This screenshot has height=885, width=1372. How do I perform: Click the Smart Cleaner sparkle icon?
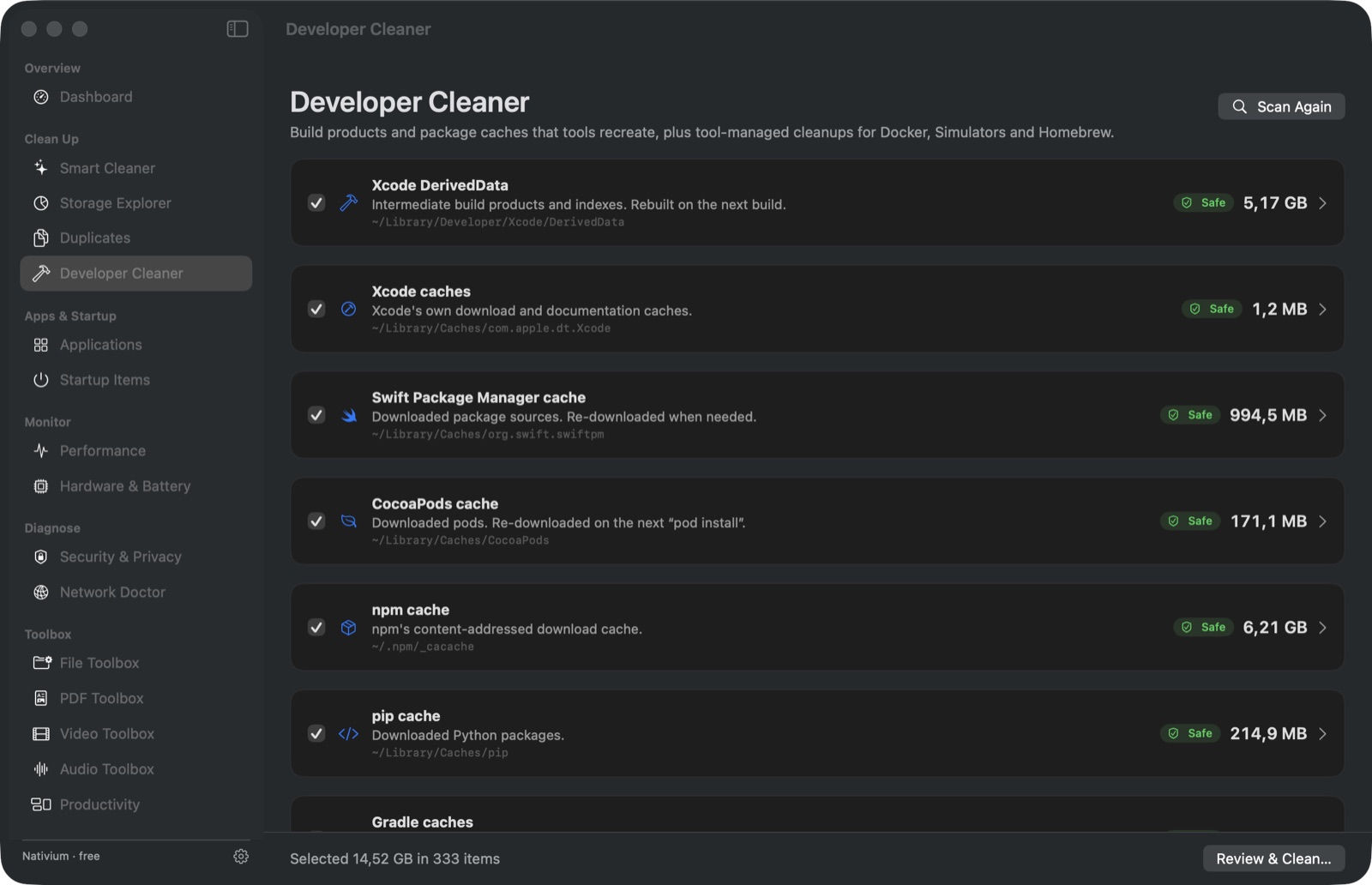point(41,168)
